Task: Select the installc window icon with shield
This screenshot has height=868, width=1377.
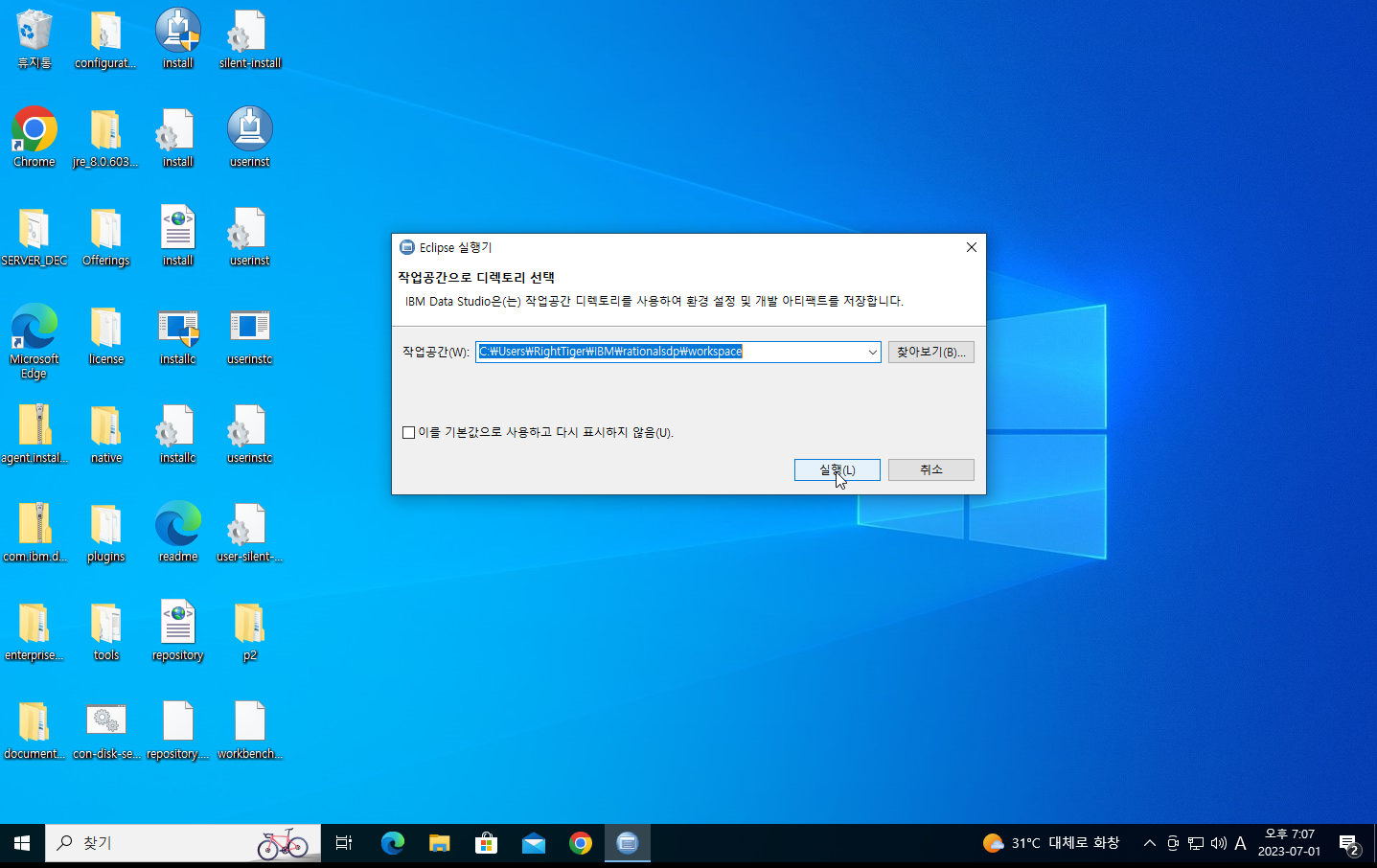Action: tap(178, 335)
